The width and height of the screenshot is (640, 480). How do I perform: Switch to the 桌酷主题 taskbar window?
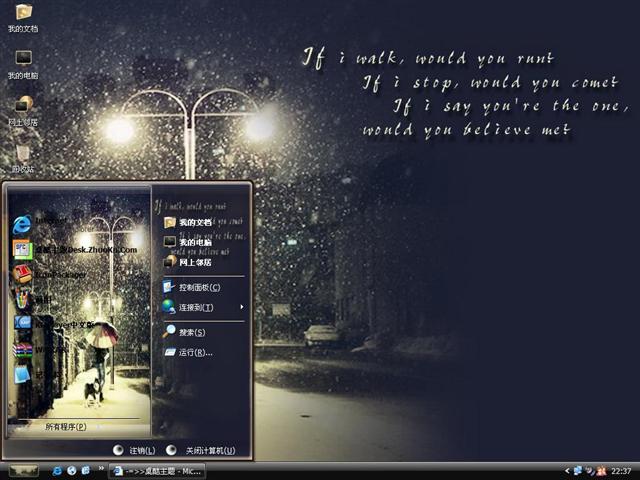click(157, 471)
